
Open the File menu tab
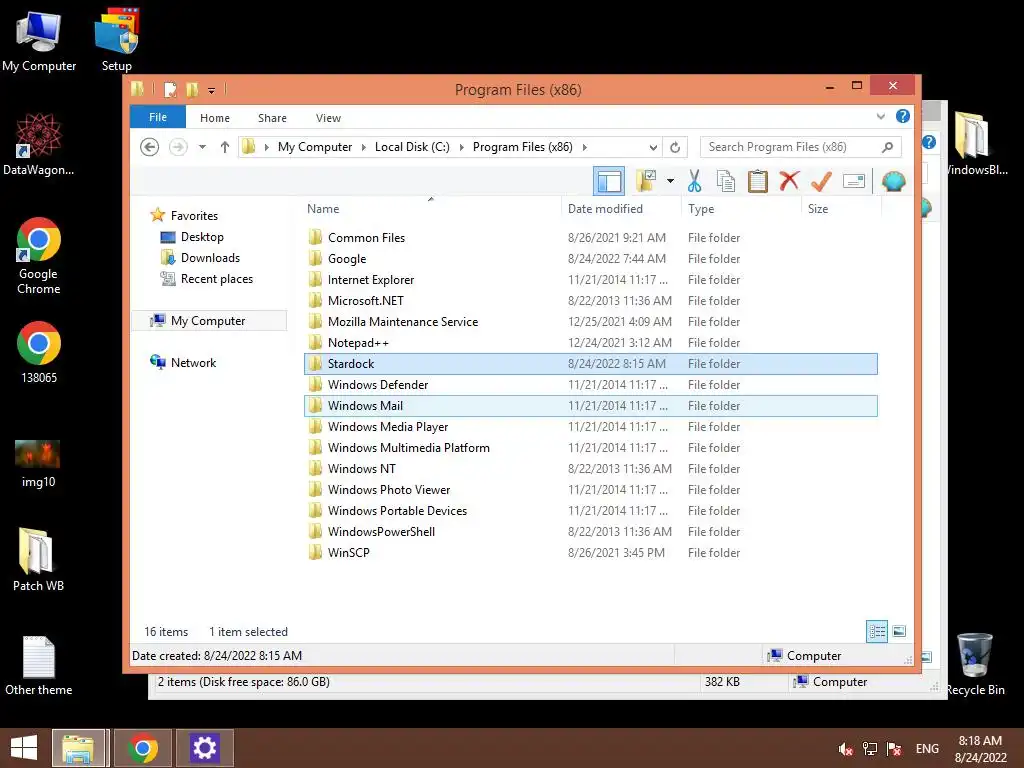point(158,117)
